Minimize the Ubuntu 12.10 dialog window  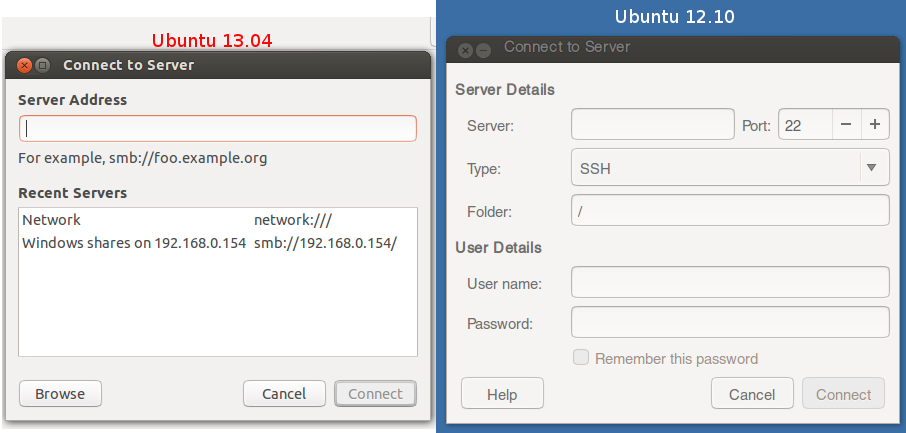pos(483,50)
